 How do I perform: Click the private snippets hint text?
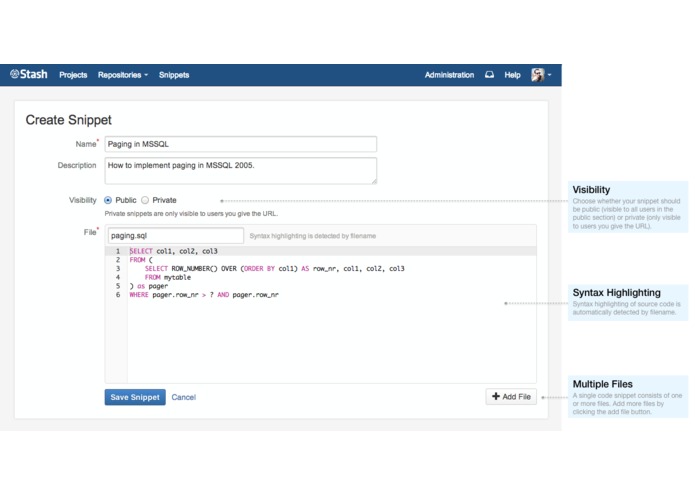pos(191,214)
